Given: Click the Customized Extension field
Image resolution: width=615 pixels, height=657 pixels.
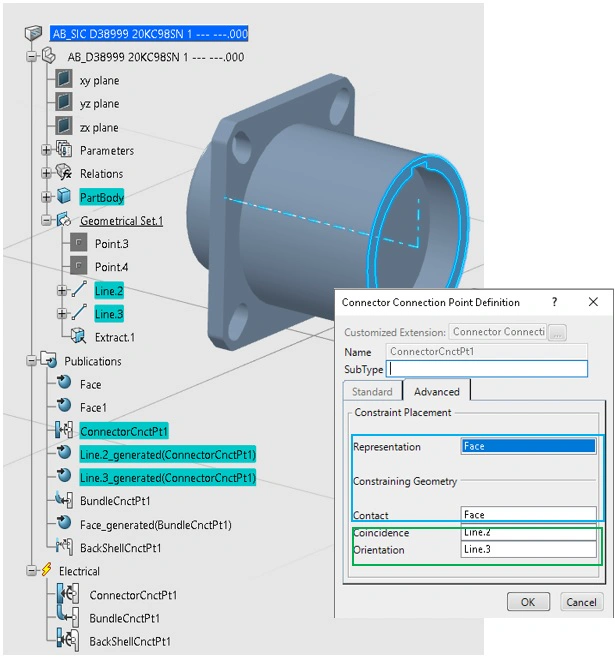Looking at the screenshot, I should [498, 331].
